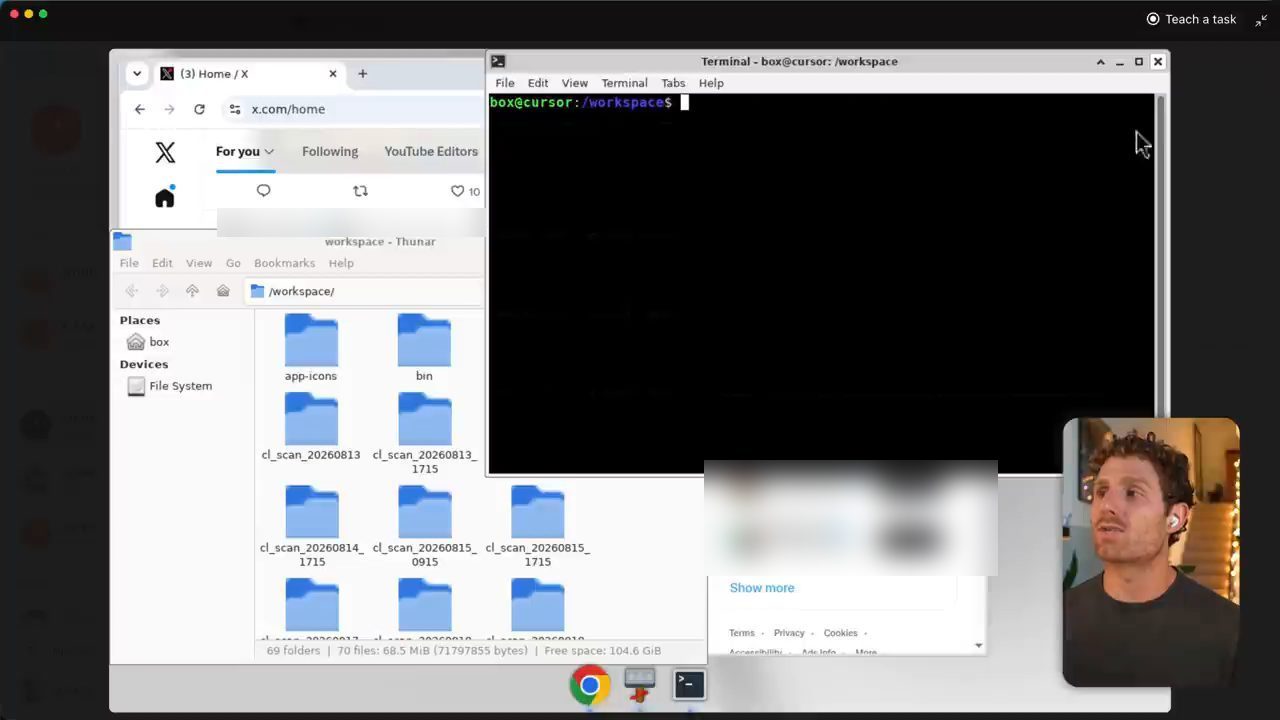Click the X logo in the browser sidebar
Image resolution: width=1280 pixels, height=720 pixels.
pos(165,152)
